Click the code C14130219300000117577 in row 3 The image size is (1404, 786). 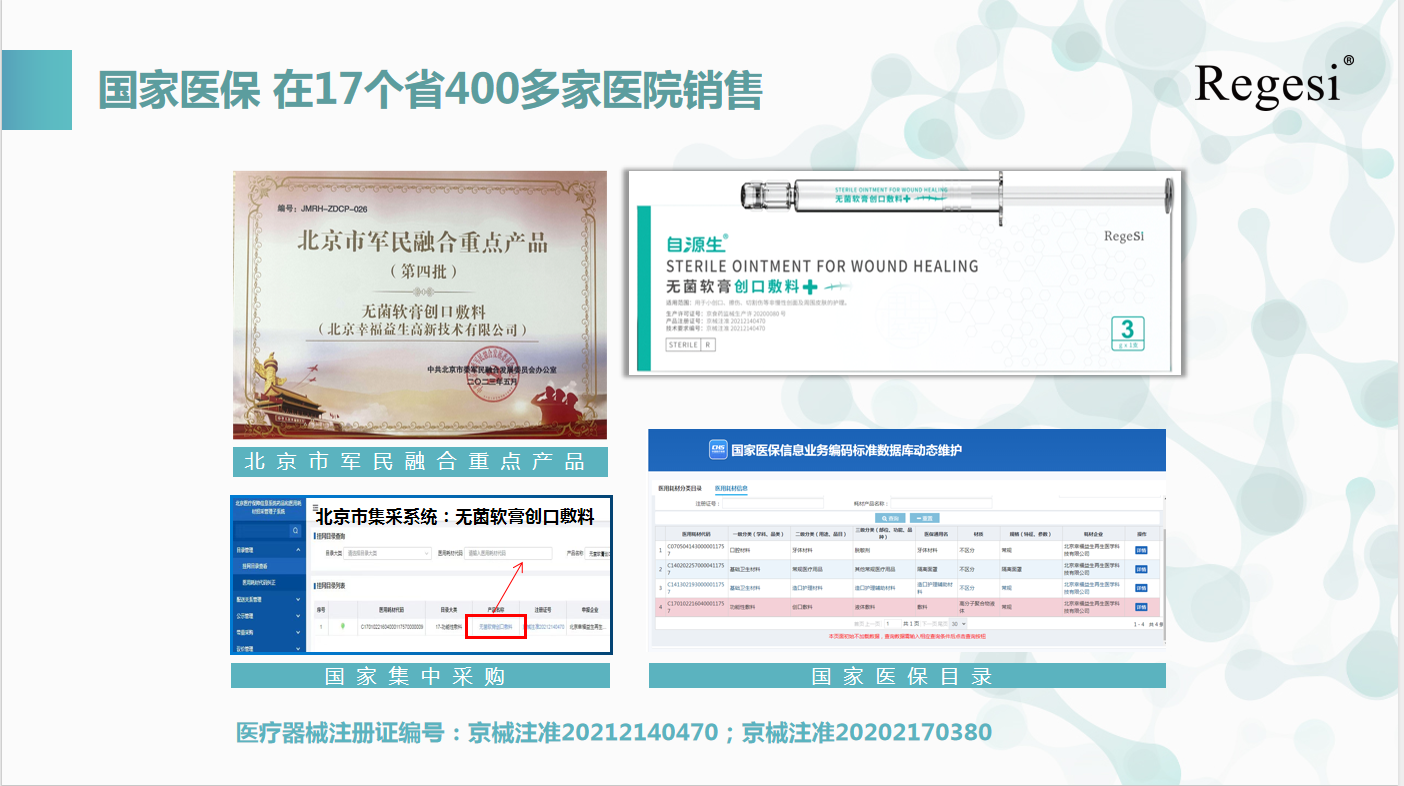pos(694,588)
